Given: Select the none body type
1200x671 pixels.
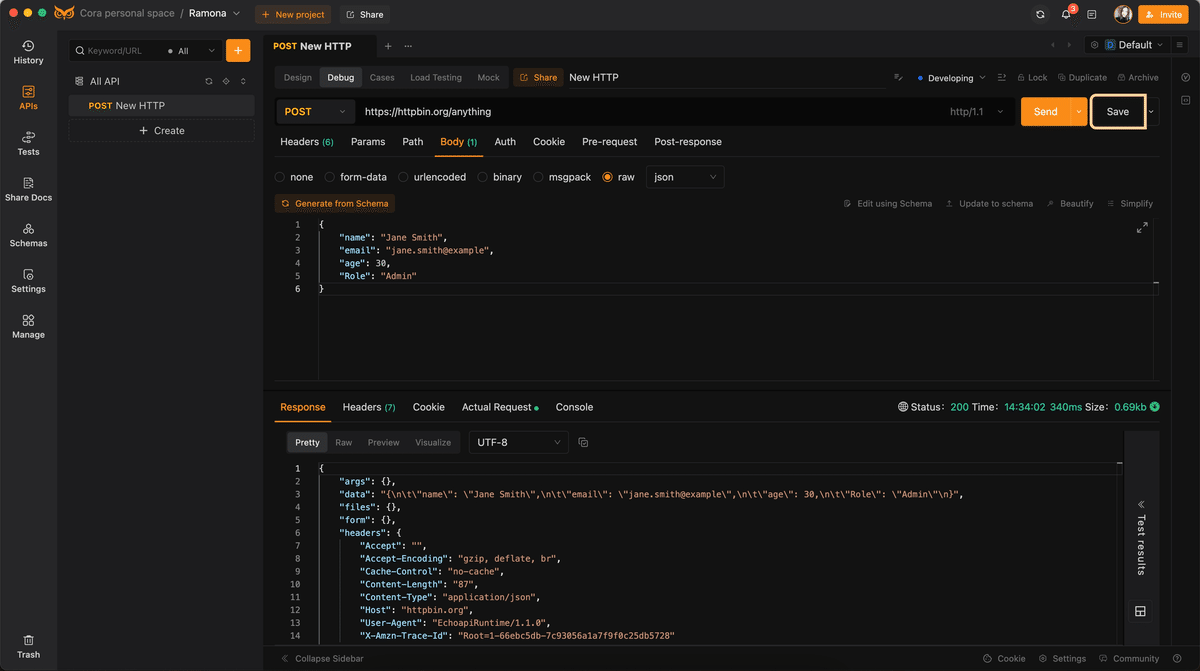Looking at the screenshot, I should (281, 177).
